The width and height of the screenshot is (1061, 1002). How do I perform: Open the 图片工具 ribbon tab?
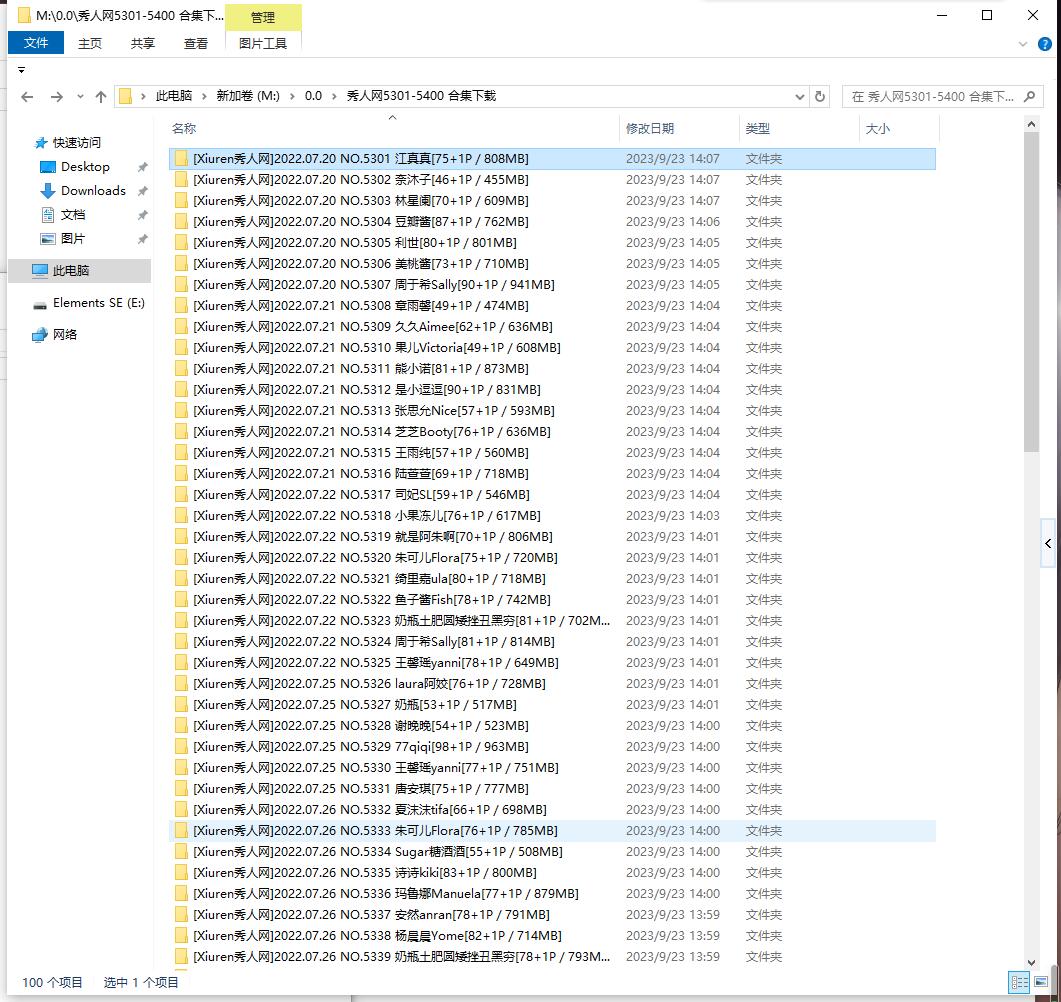coord(263,43)
